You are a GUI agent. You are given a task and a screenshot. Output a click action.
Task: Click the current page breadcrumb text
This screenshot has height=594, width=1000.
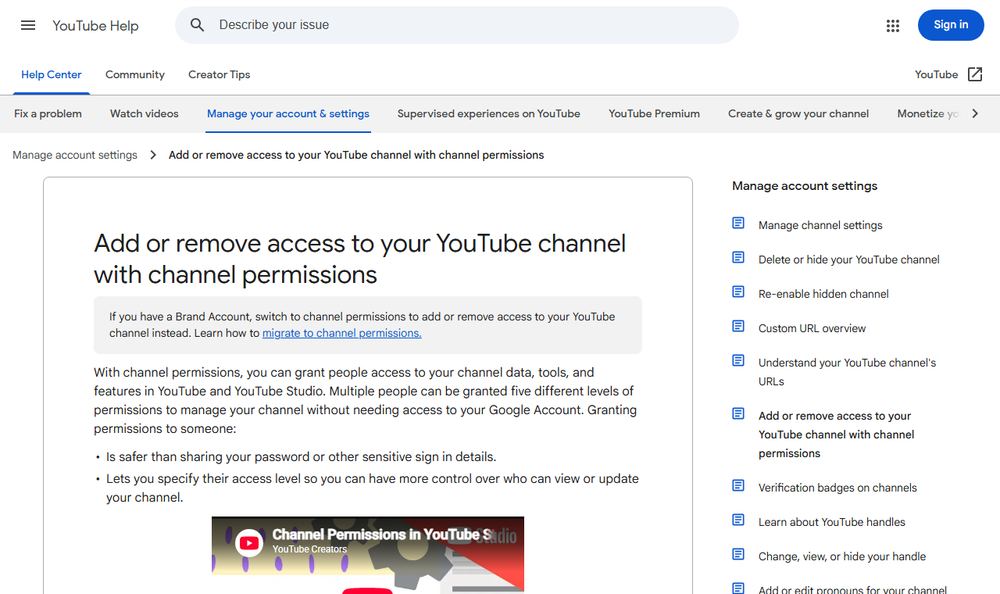point(356,155)
